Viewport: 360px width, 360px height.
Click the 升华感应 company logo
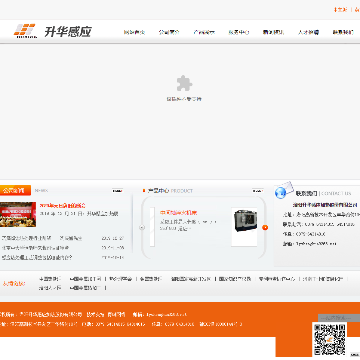coord(52,31)
